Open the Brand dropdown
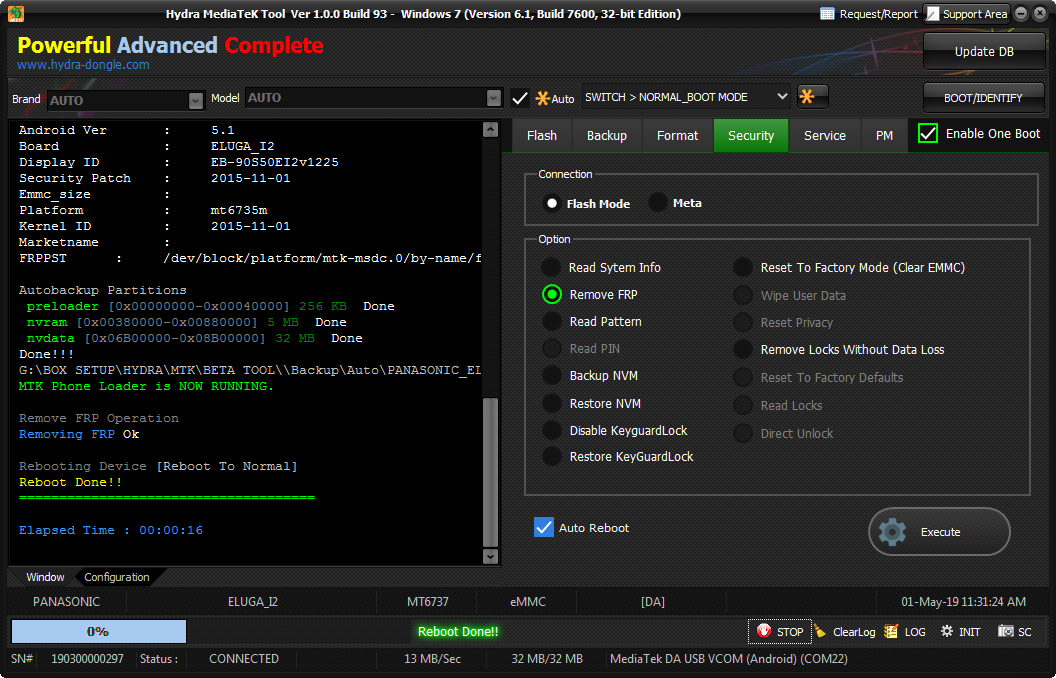This screenshot has height=678, width=1056. [x=195, y=100]
